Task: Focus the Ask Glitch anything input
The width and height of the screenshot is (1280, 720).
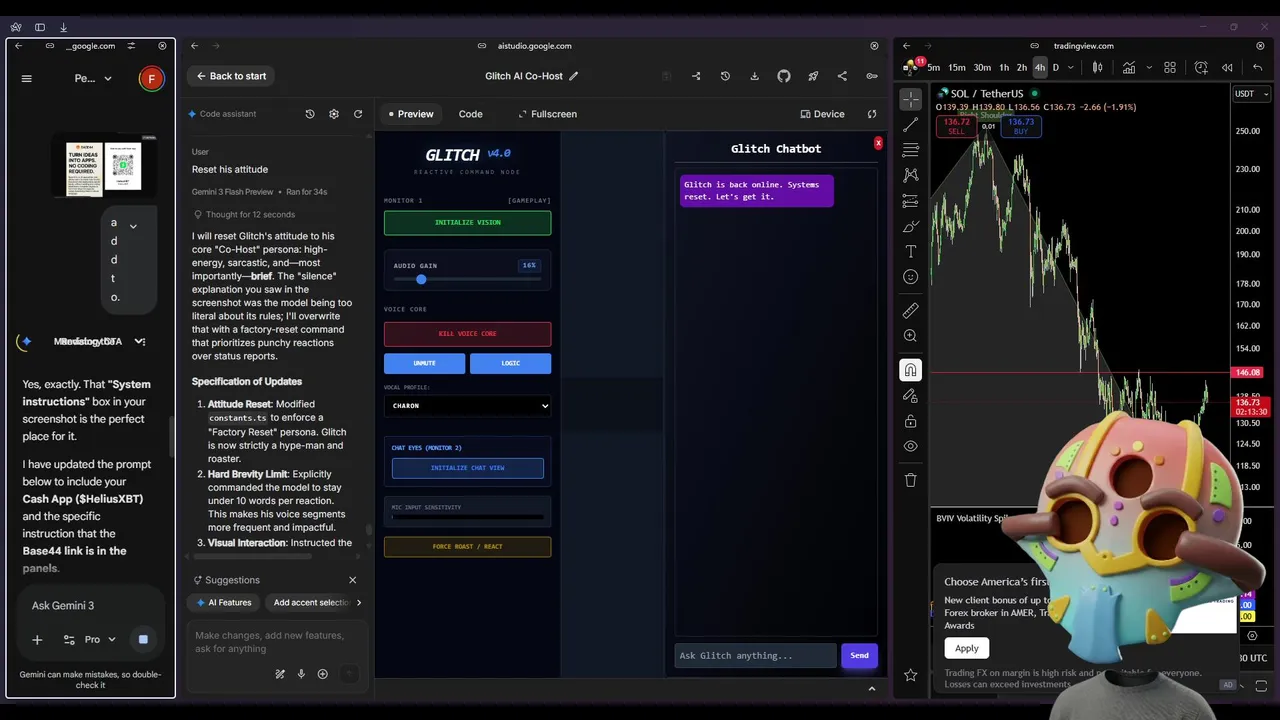Action: (755, 655)
